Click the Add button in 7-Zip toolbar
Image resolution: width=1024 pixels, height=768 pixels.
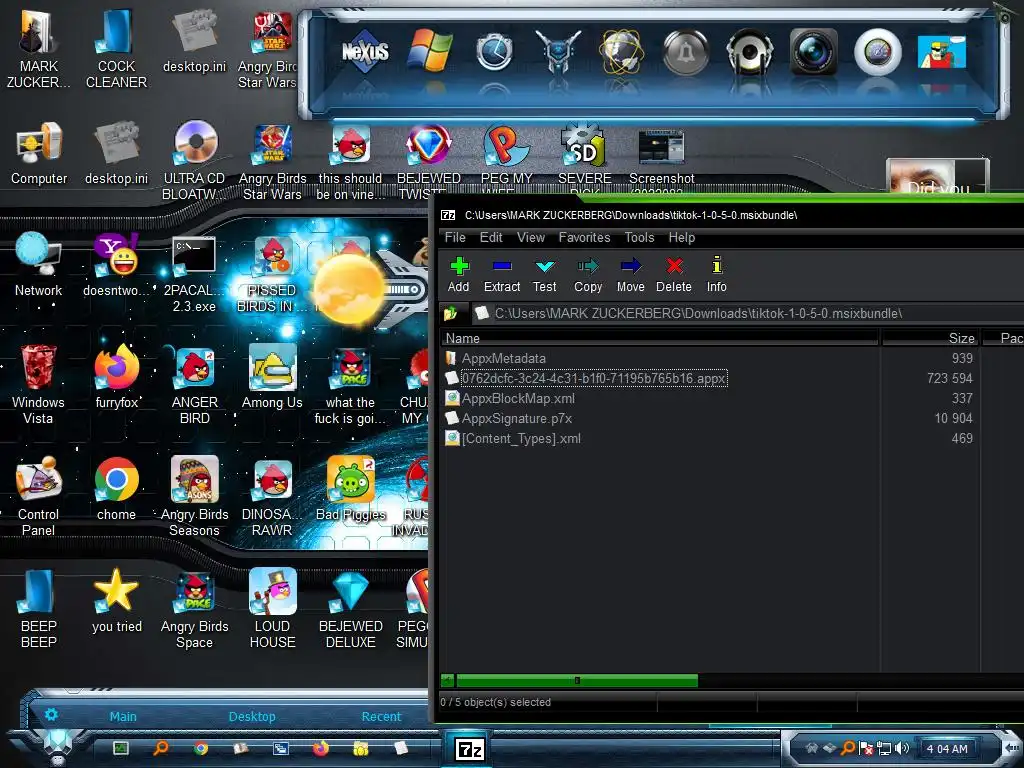(x=458, y=274)
